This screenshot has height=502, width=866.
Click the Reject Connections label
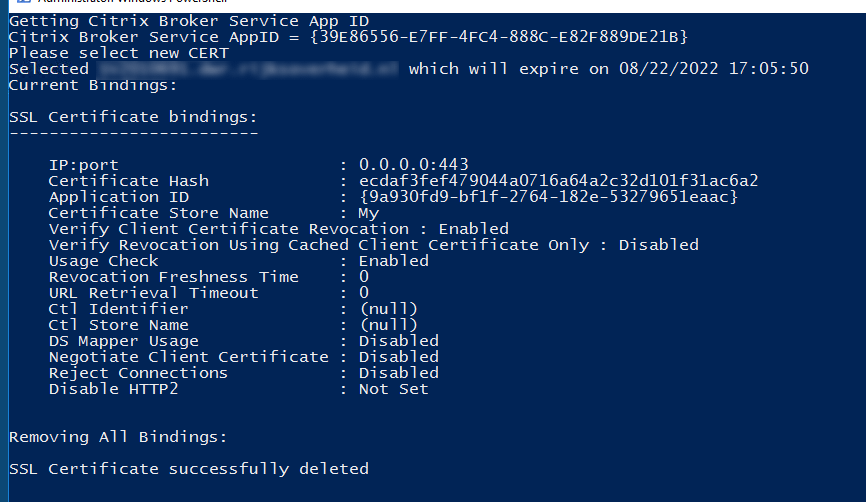138,373
